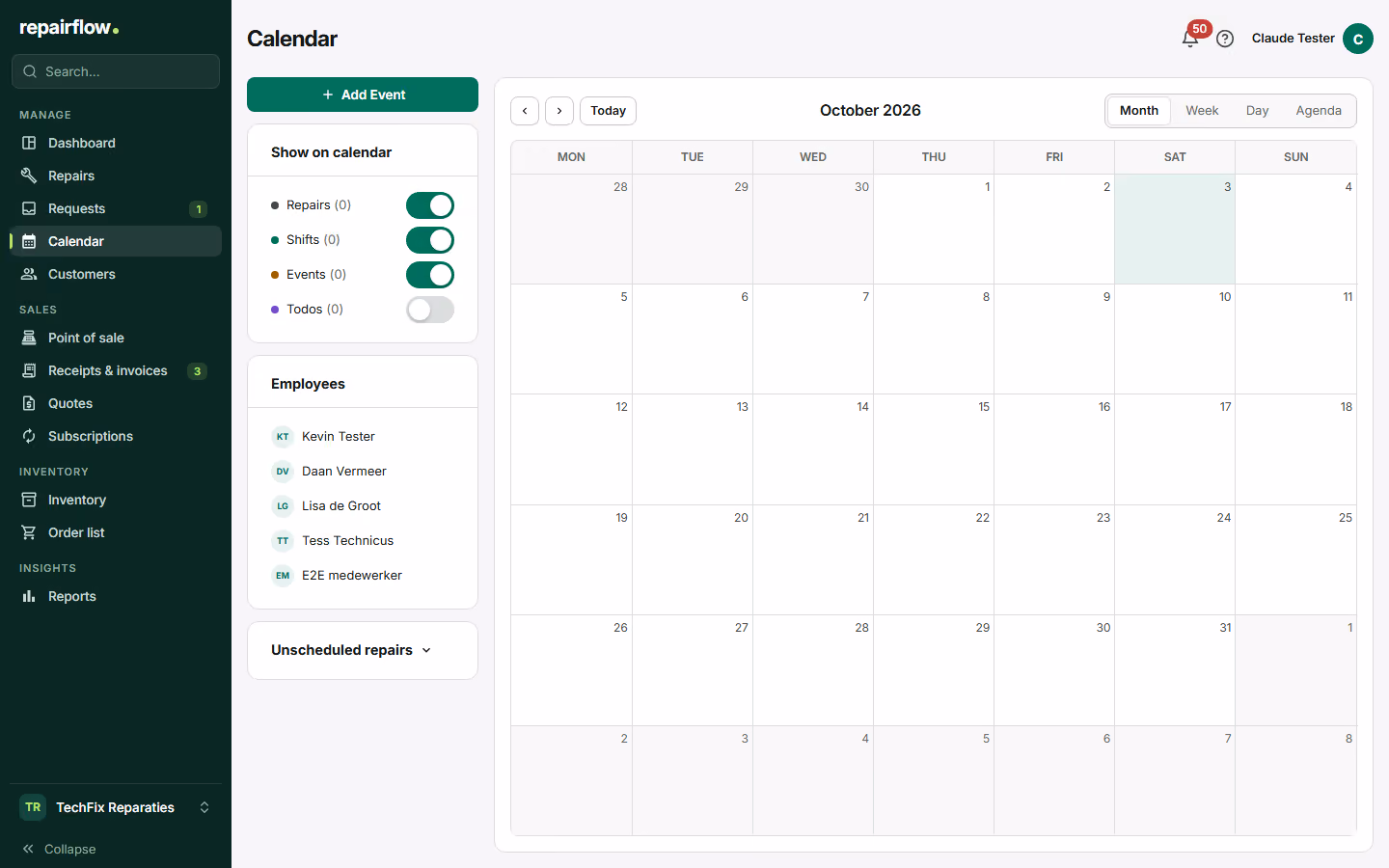The image size is (1389, 868).
Task: Switch to Day view tab
Action: (x=1257, y=111)
